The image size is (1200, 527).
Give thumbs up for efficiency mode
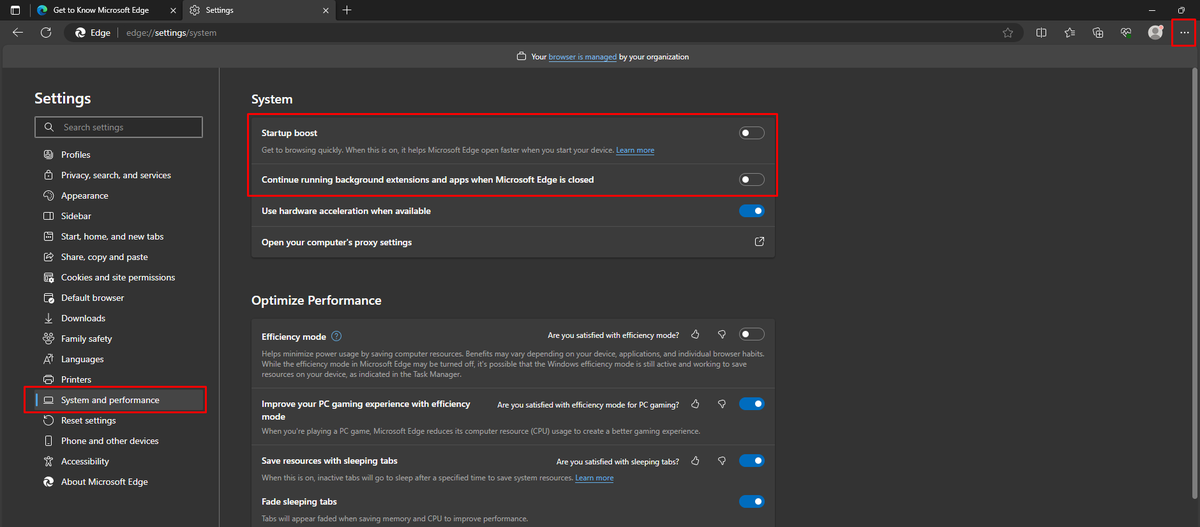pos(695,335)
